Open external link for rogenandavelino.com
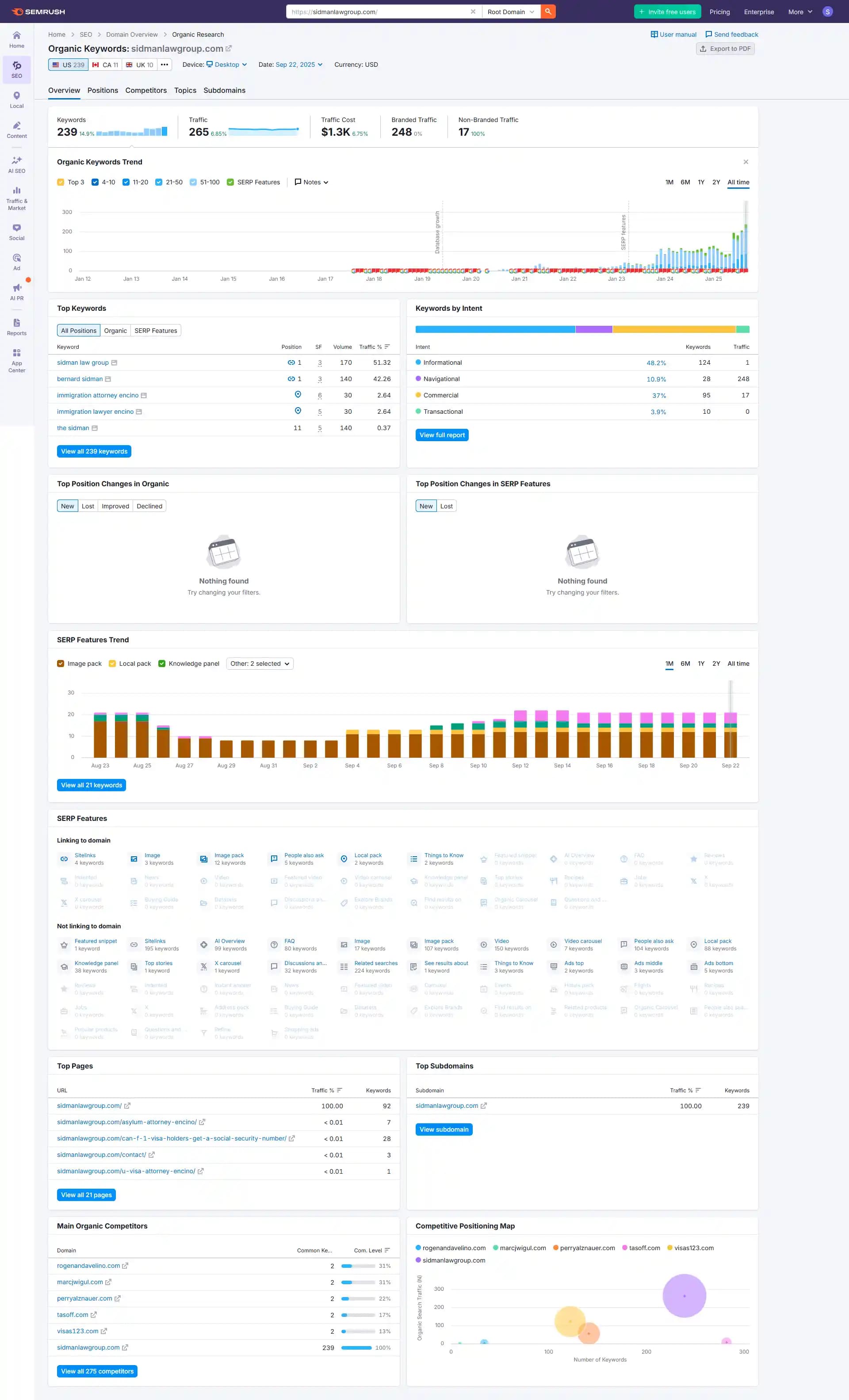The width and height of the screenshot is (849, 1400). (125, 1265)
